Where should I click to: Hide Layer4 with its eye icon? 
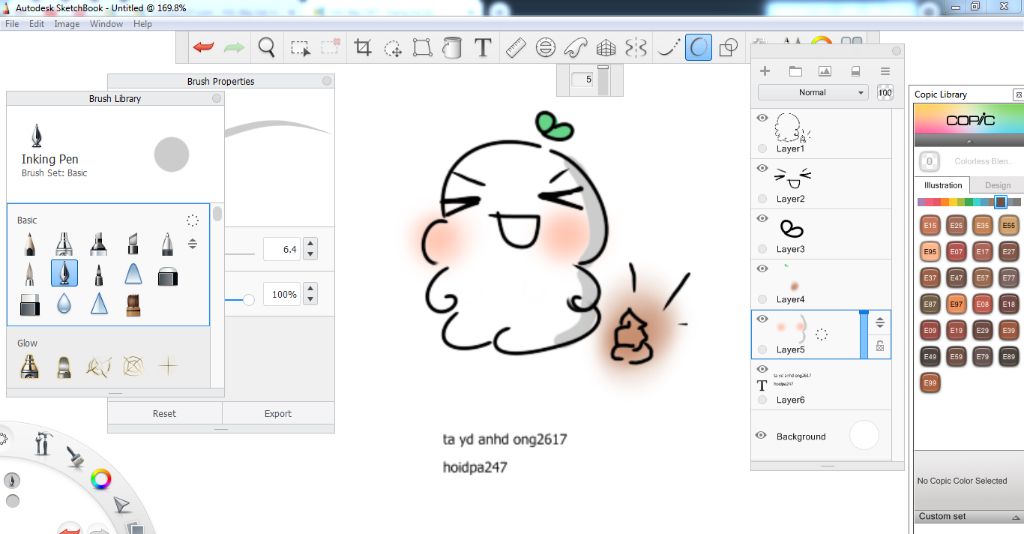(x=762, y=269)
